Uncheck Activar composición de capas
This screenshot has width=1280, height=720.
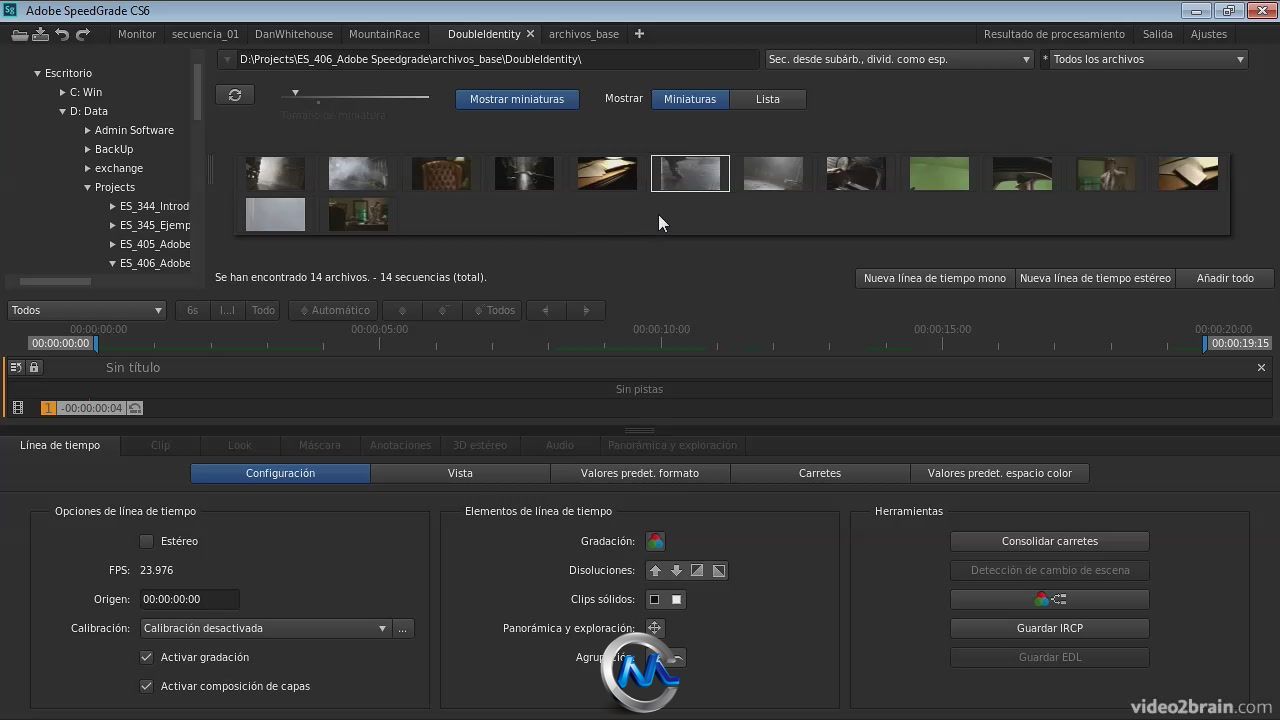click(x=147, y=686)
